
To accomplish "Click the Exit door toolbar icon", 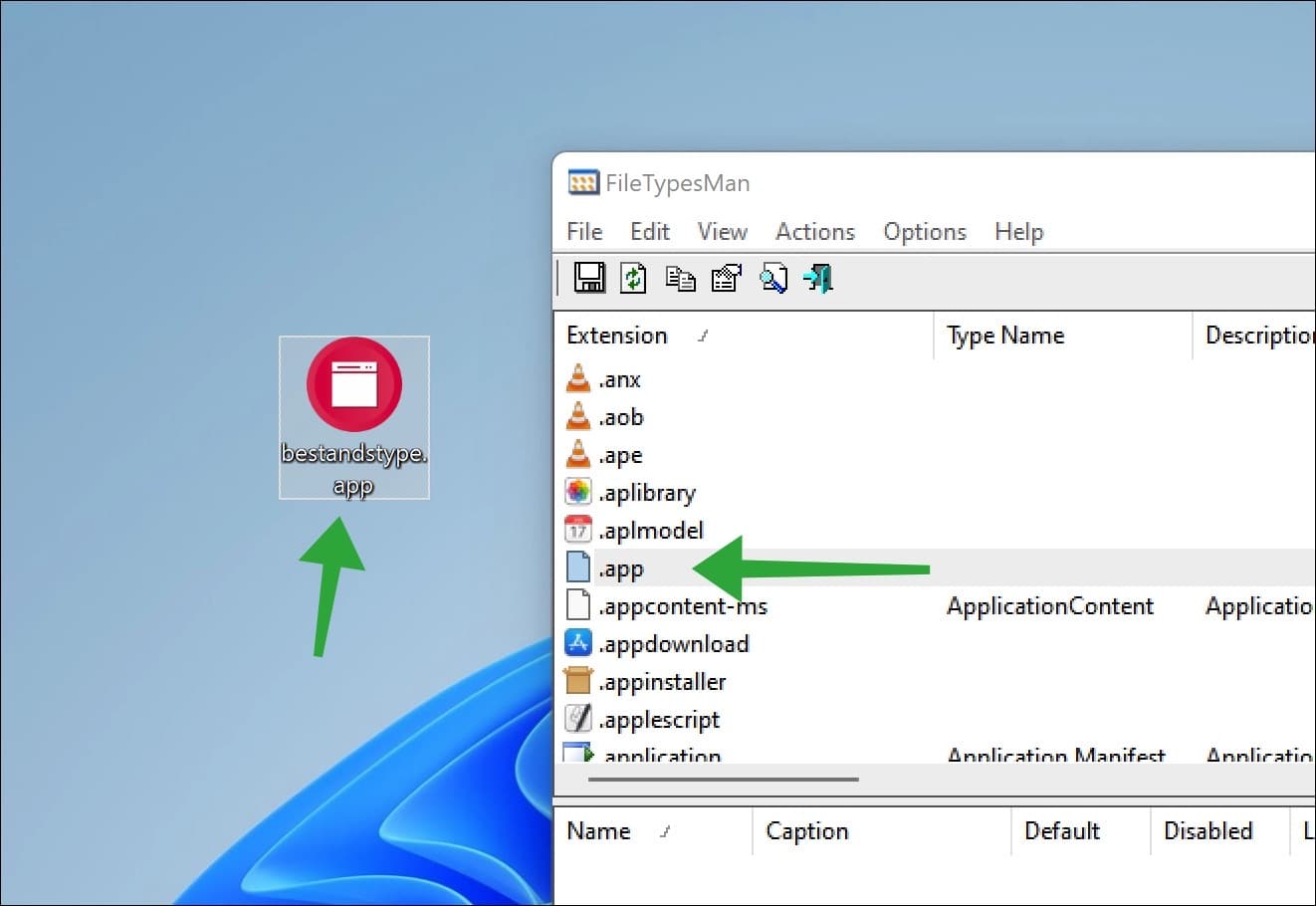I will pyautogui.click(x=817, y=279).
